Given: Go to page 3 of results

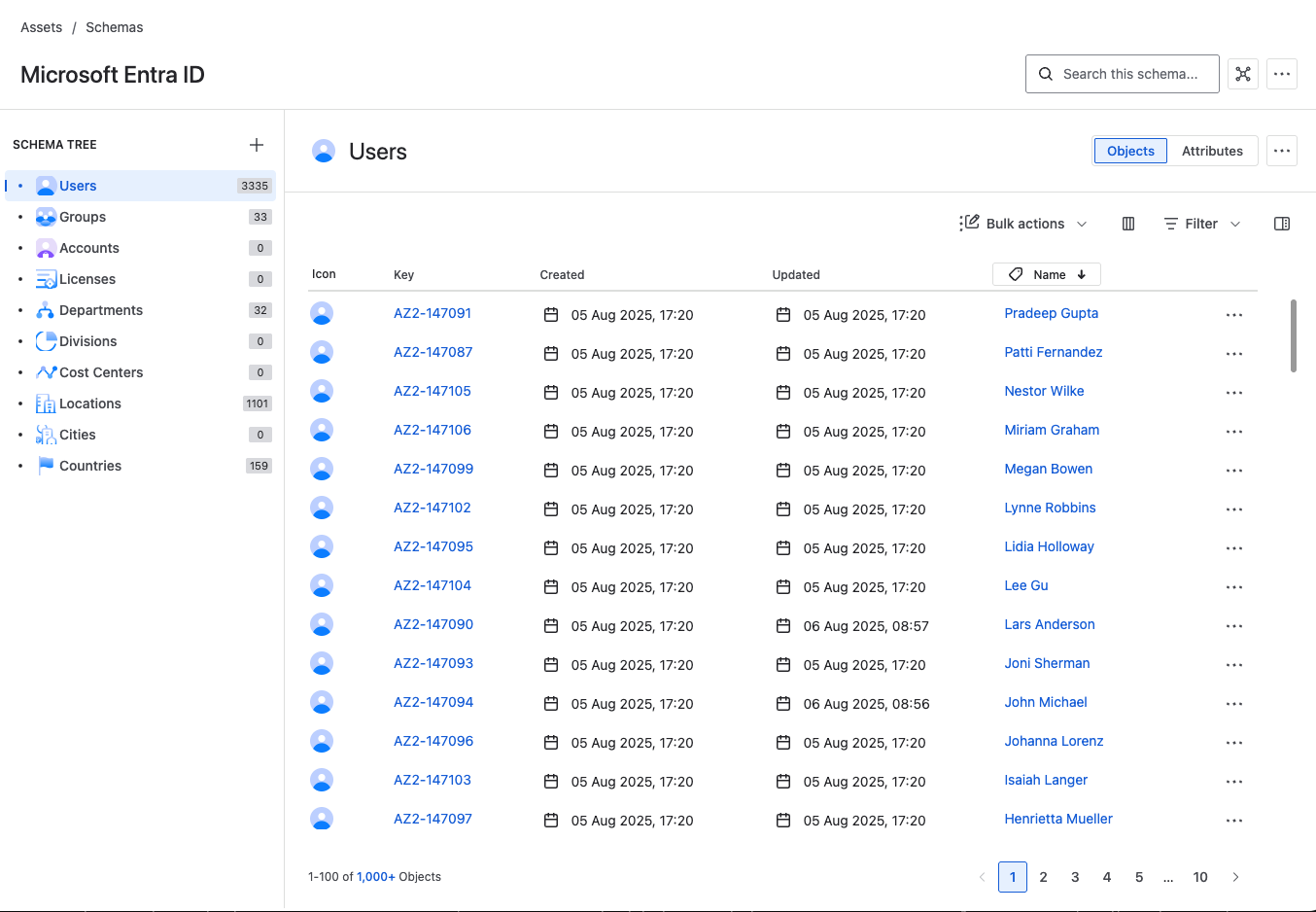Looking at the screenshot, I should point(1075,877).
